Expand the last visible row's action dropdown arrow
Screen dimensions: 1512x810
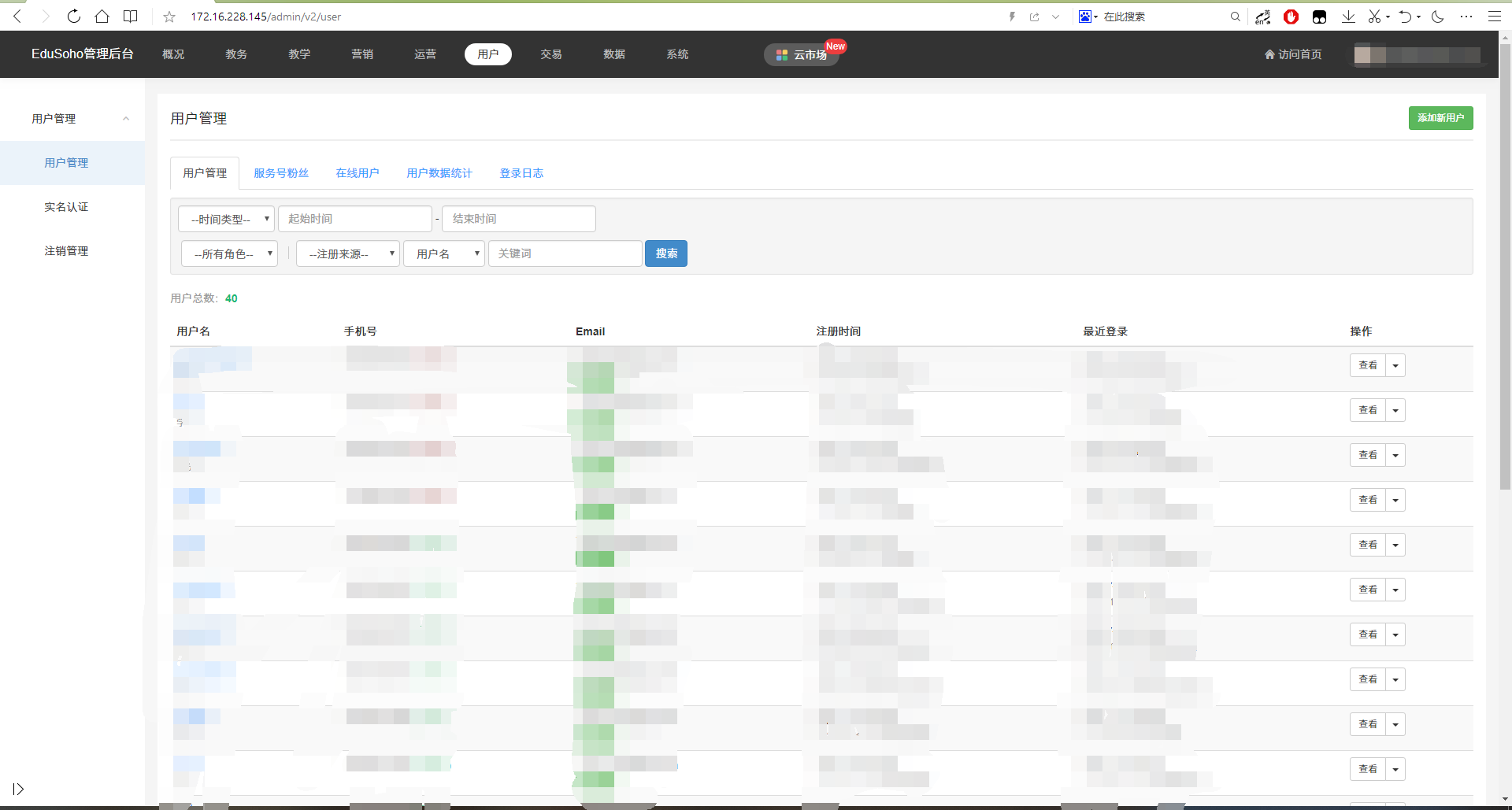[x=1395, y=769]
